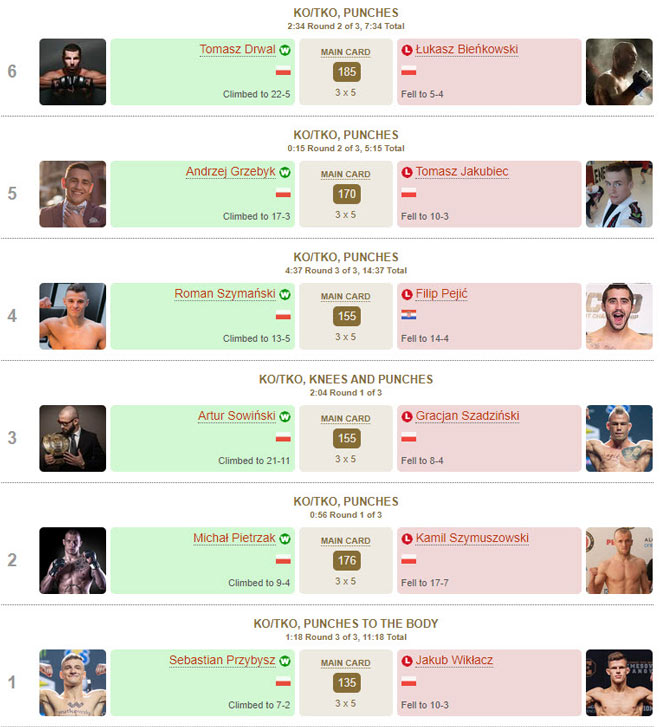Viewport: 660px width, 727px height.
Task: Select the 176 weight badge
Action: (x=346, y=561)
